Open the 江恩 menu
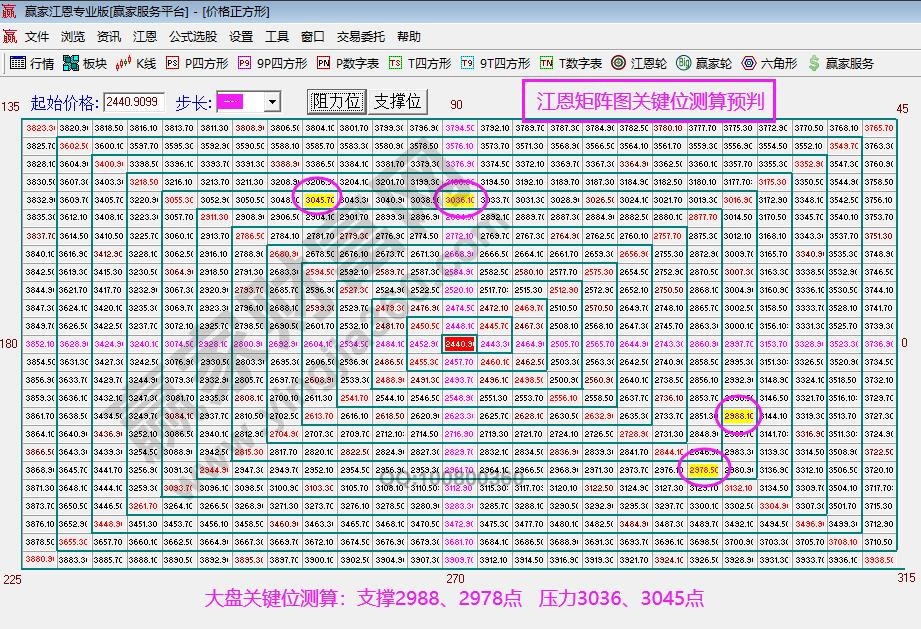 coord(143,36)
